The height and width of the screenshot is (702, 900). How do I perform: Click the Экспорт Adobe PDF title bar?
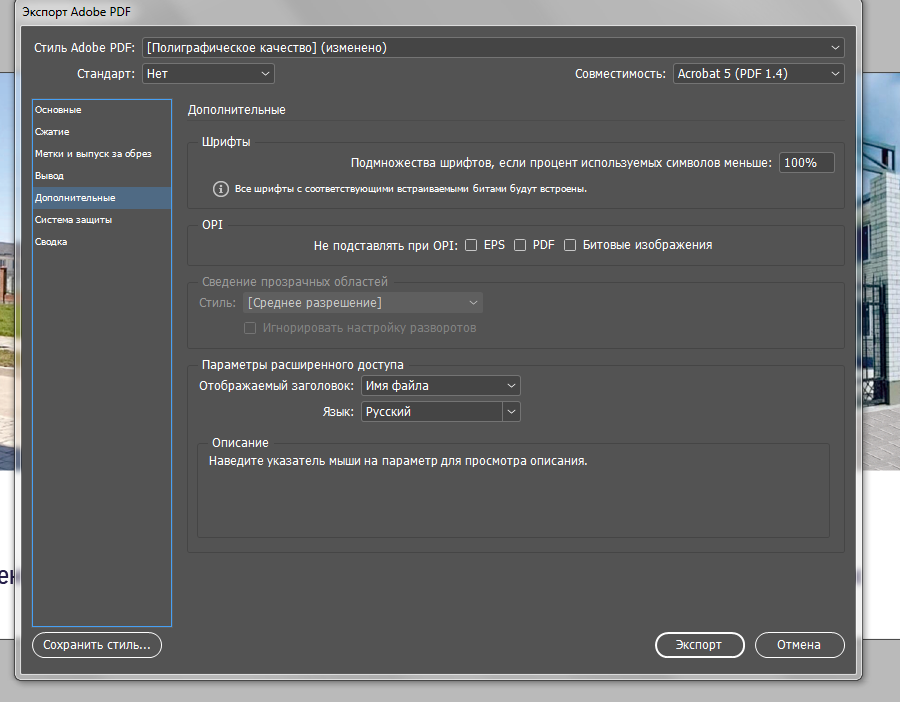point(439,12)
